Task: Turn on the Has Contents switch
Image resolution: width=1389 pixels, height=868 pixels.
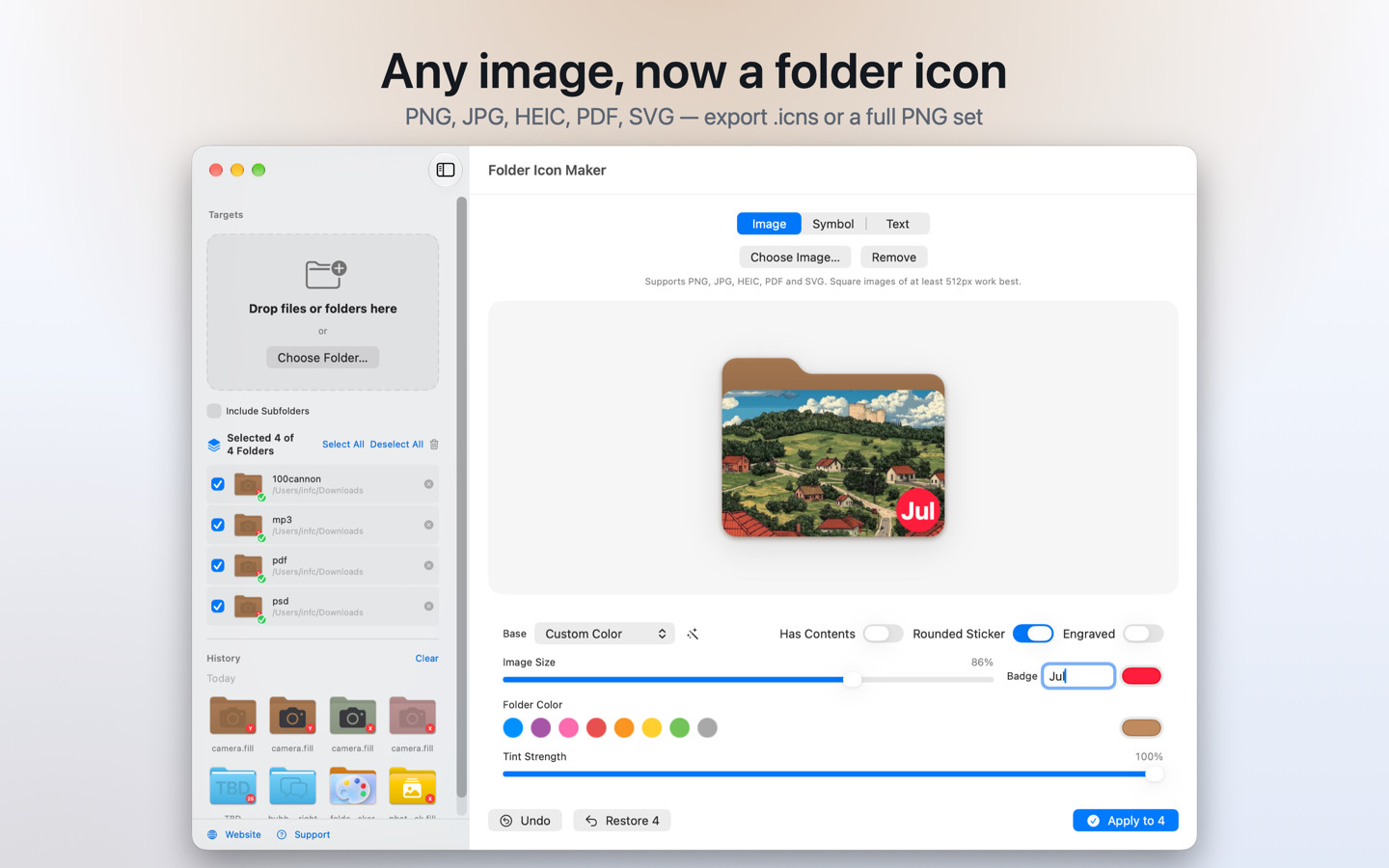Action: (x=883, y=634)
